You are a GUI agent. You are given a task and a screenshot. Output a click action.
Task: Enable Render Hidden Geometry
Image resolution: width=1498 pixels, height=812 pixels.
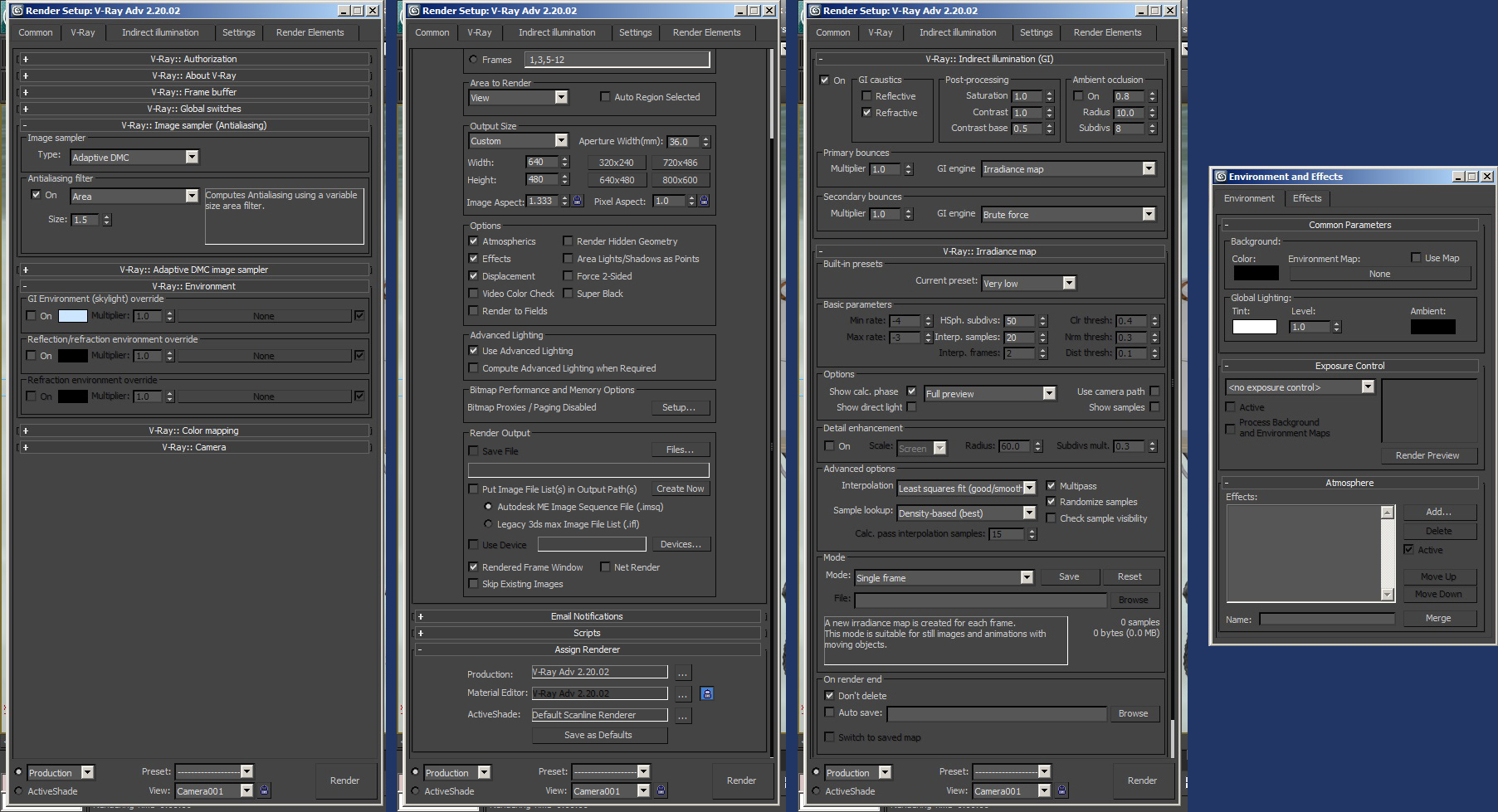pyautogui.click(x=568, y=241)
